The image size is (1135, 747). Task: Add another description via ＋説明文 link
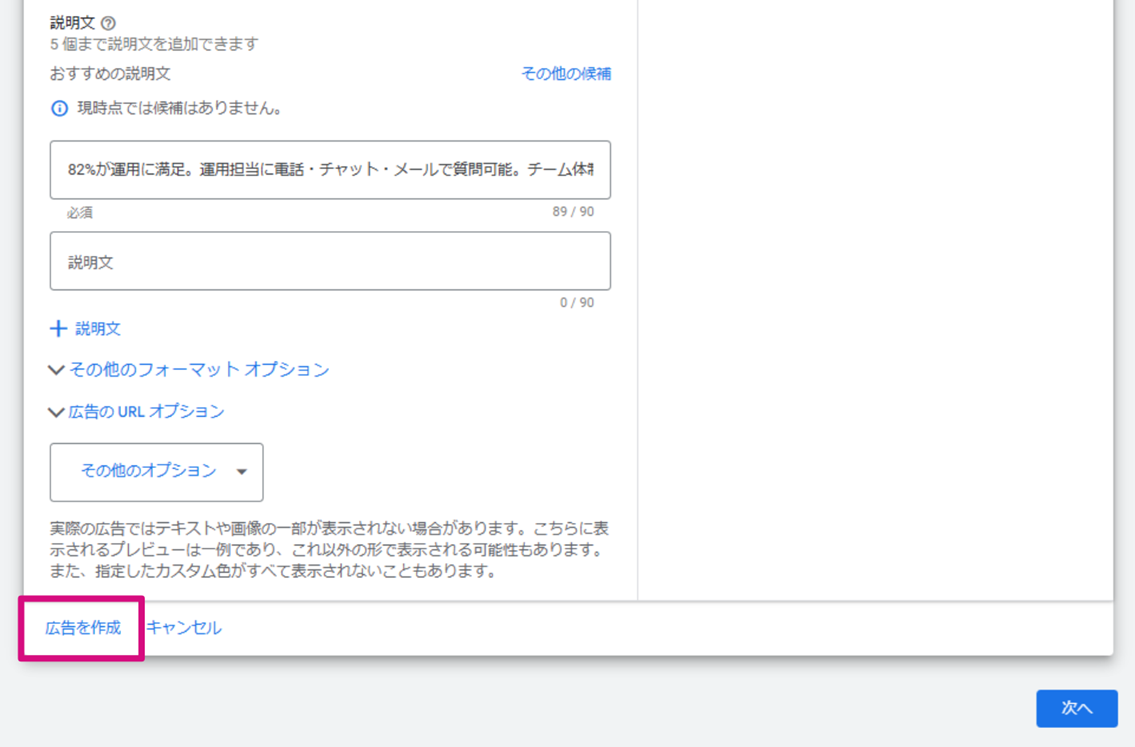point(85,329)
